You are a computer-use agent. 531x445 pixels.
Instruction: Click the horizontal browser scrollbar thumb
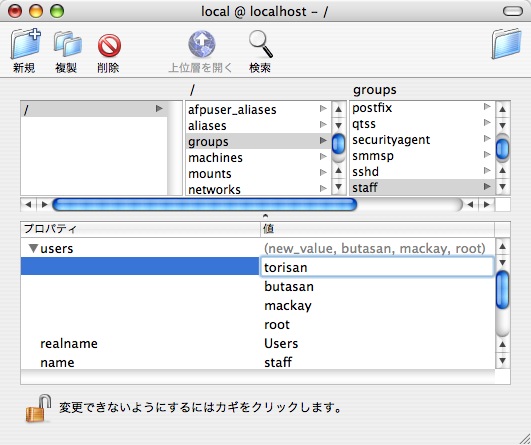click(205, 205)
